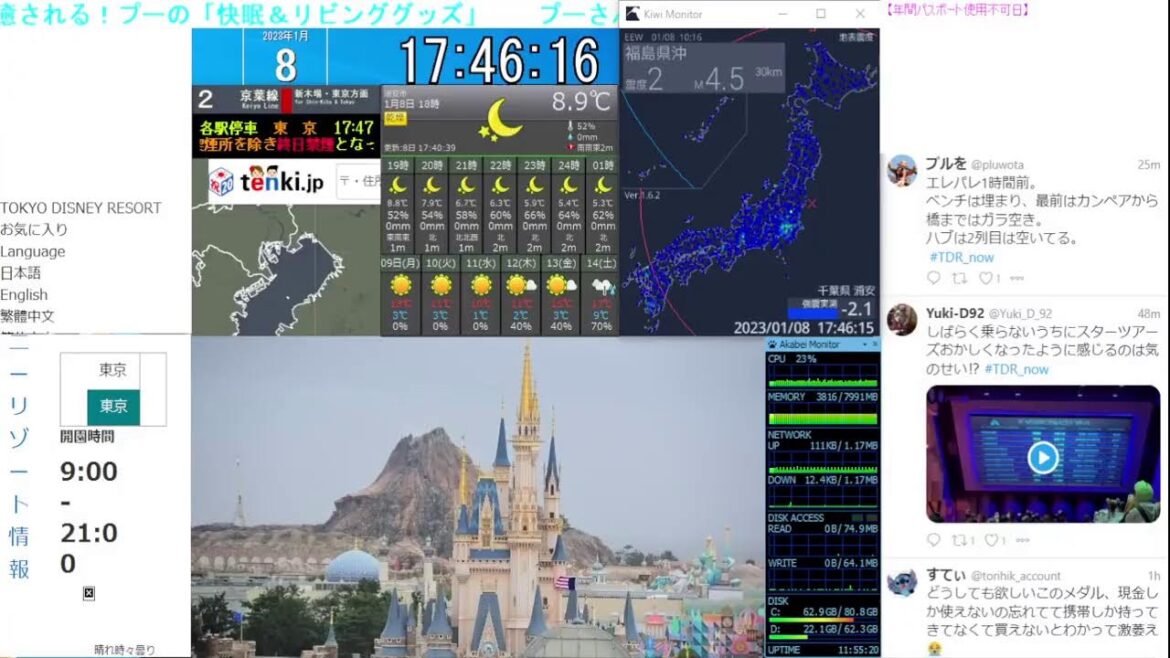Click the sunny weather icon for 09日(月)
This screenshot has width=1170, height=658.
pos(401,286)
